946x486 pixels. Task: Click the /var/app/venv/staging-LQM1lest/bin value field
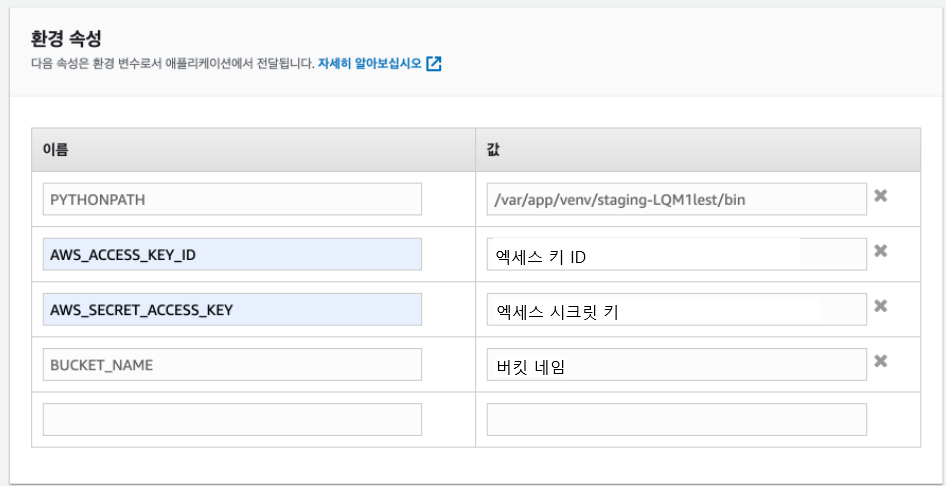coord(677,199)
